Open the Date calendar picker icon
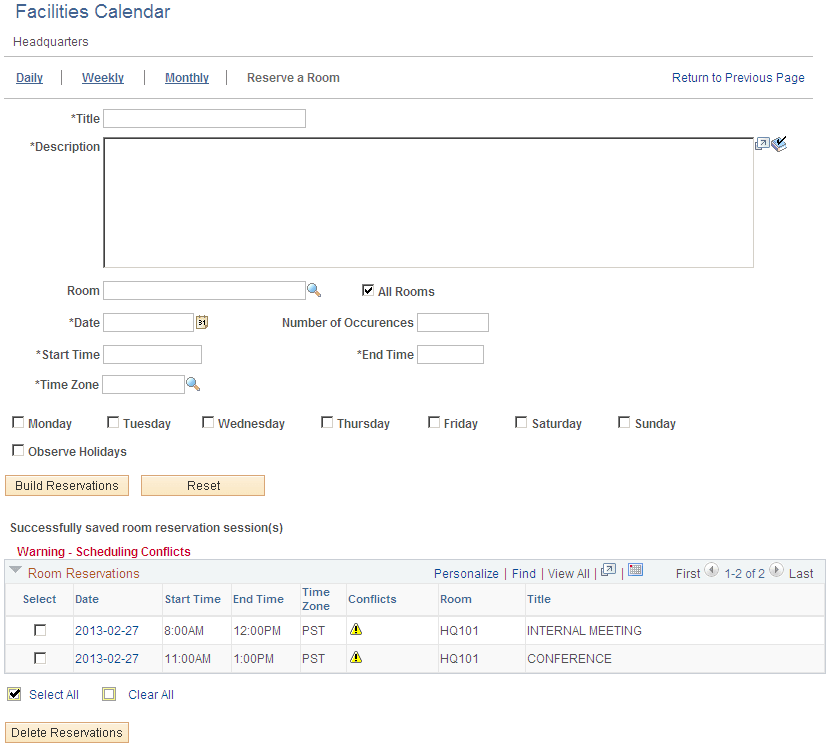The width and height of the screenshot is (830, 747). tap(202, 322)
